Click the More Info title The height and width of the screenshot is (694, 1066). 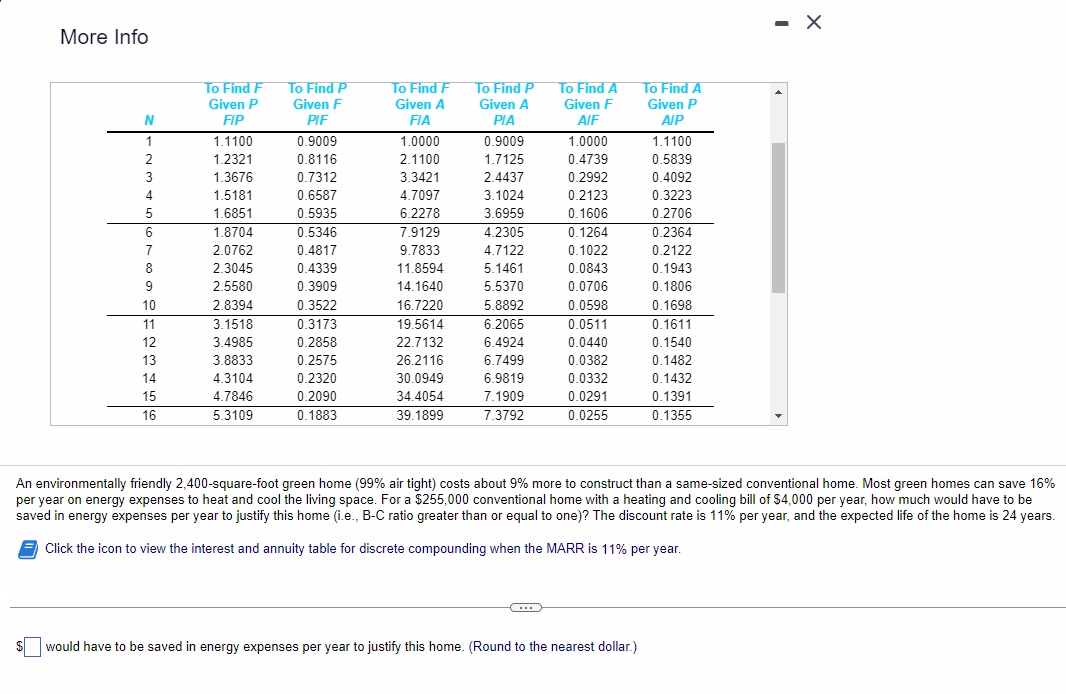tap(103, 37)
